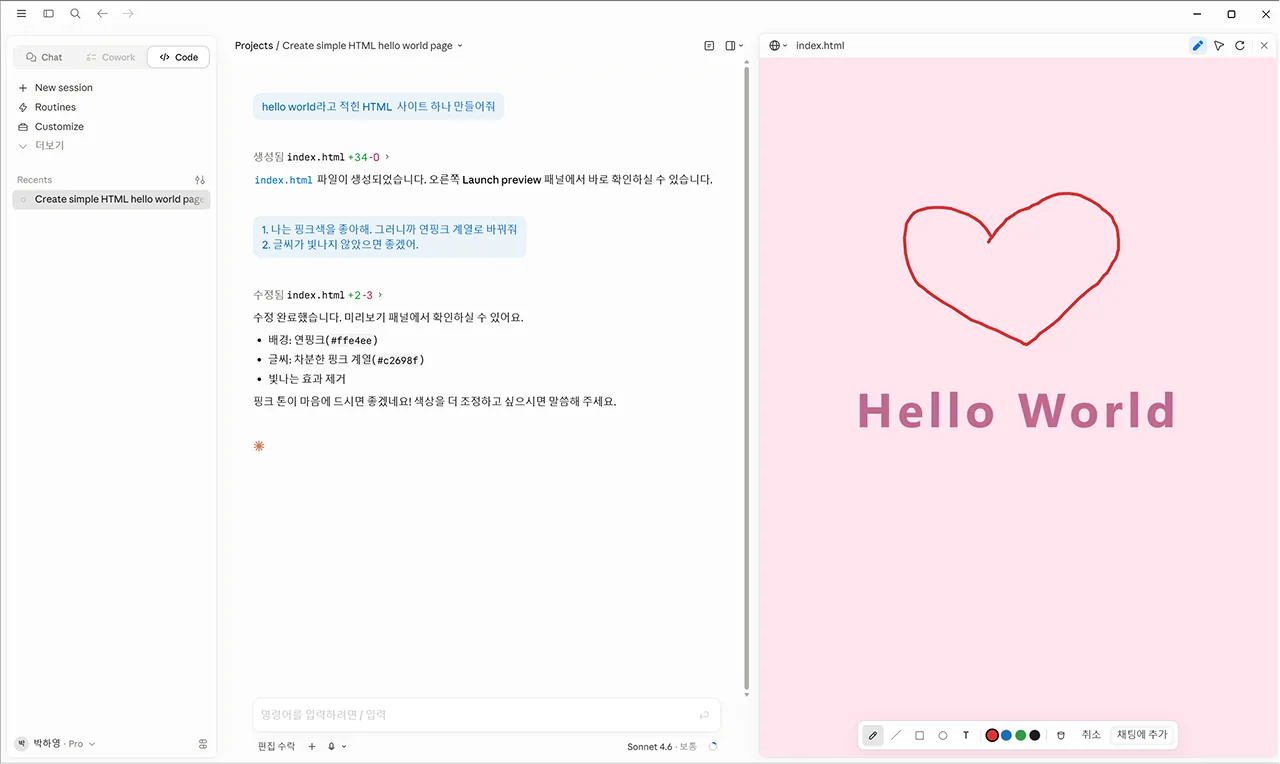Switch to the Cowork tab

(x=110, y=57)
